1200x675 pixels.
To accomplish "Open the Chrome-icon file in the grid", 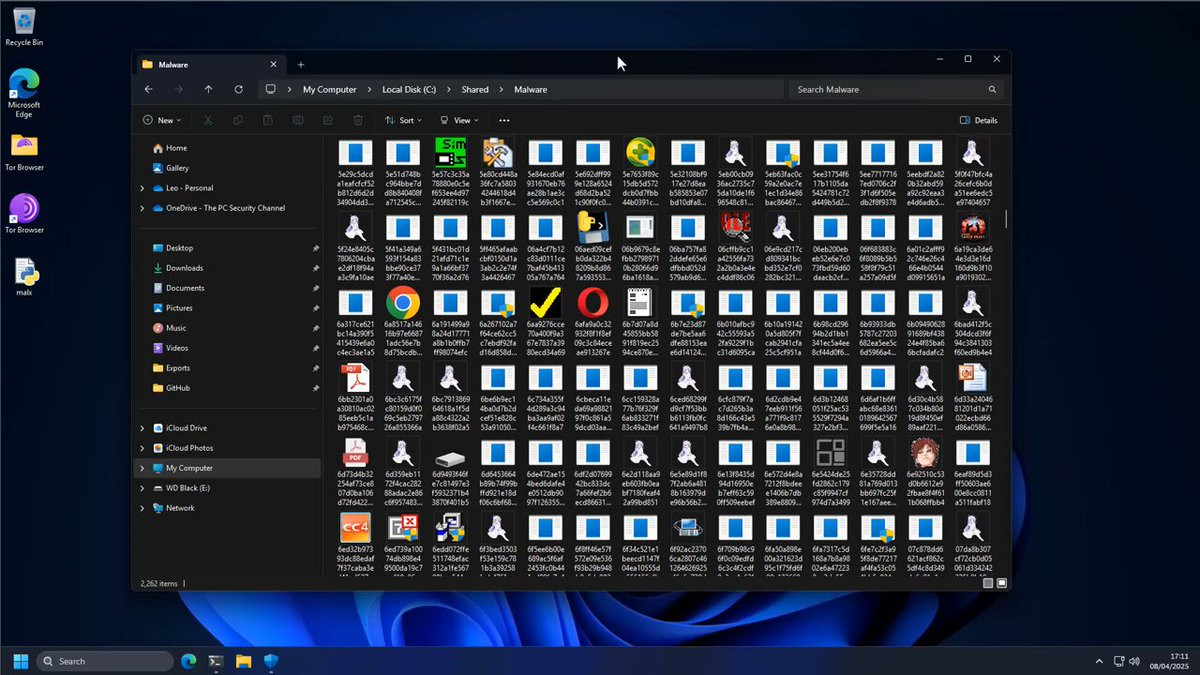I will [x=403, y=302].
